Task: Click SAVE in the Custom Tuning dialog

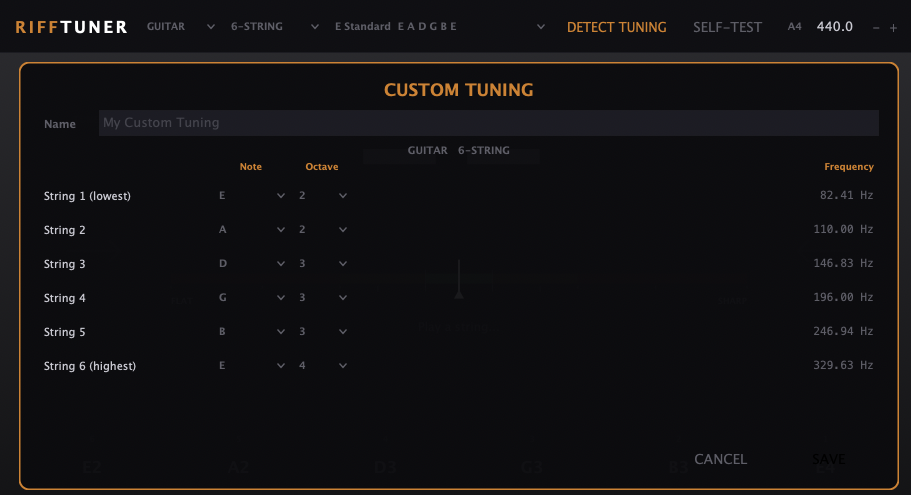Action: point(828,459)
